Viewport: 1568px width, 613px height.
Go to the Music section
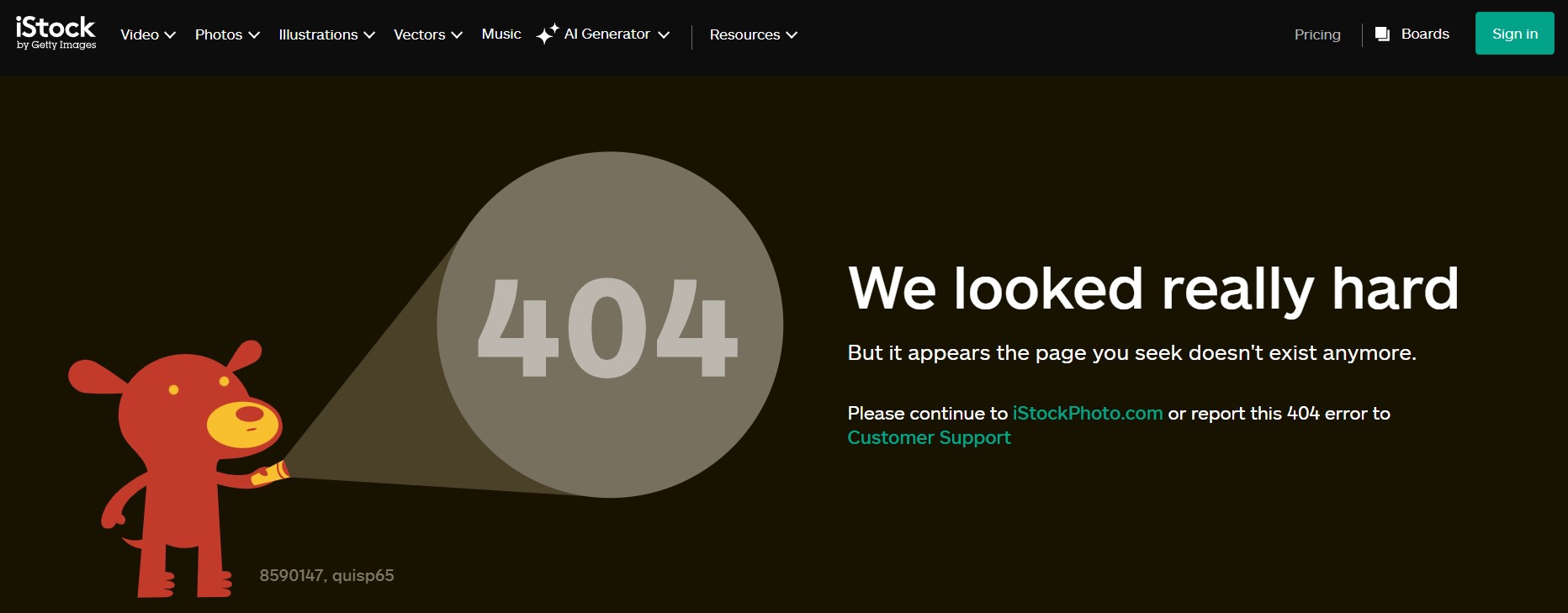click(x=501, y=34)
